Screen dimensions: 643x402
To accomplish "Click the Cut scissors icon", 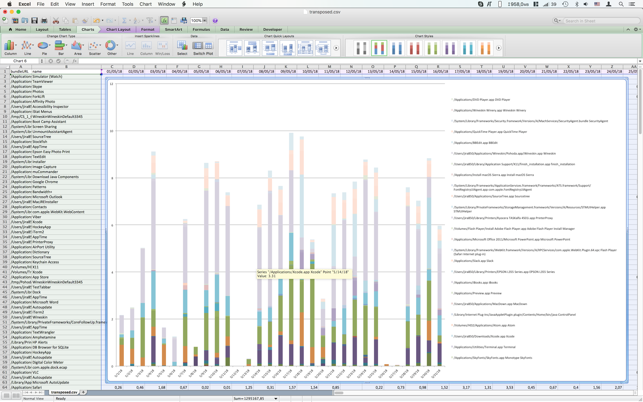I will (56, 21).
